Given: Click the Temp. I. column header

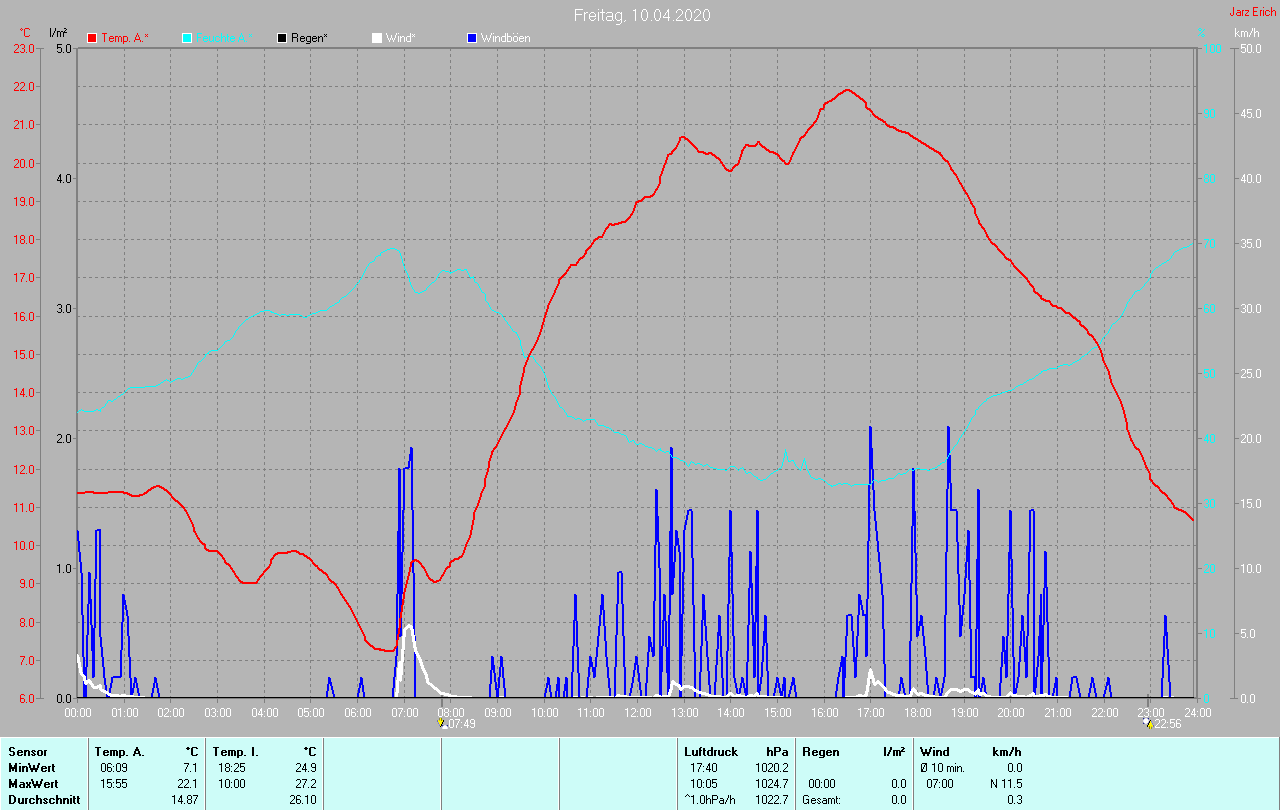Looking at the screenshot, I should [x=236, y=752].
